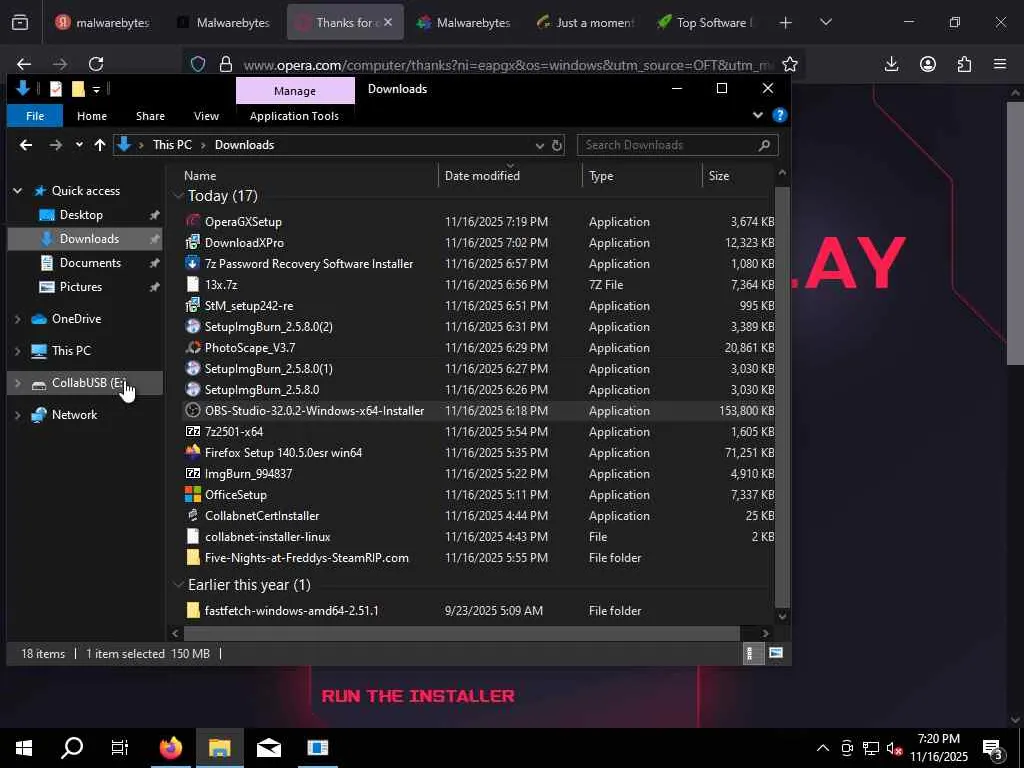Open the browser downloads panel
The width and height of the screenshot is (1024, 768).
click(891, 64)
